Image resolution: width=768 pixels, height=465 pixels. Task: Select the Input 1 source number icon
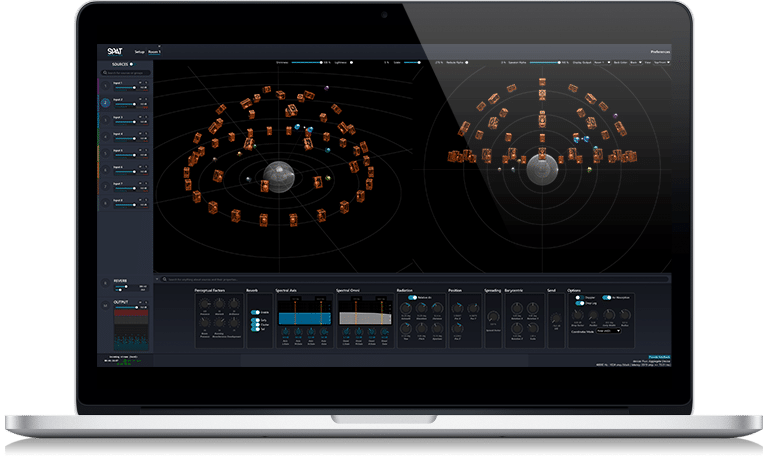click(x=107, y=87)
